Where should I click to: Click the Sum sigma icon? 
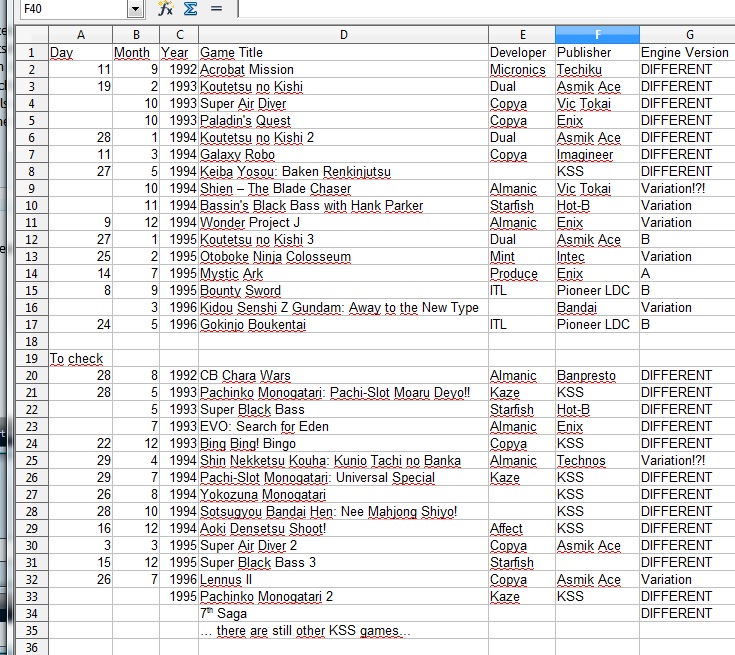pyautogui.click(x=190, y=8)
